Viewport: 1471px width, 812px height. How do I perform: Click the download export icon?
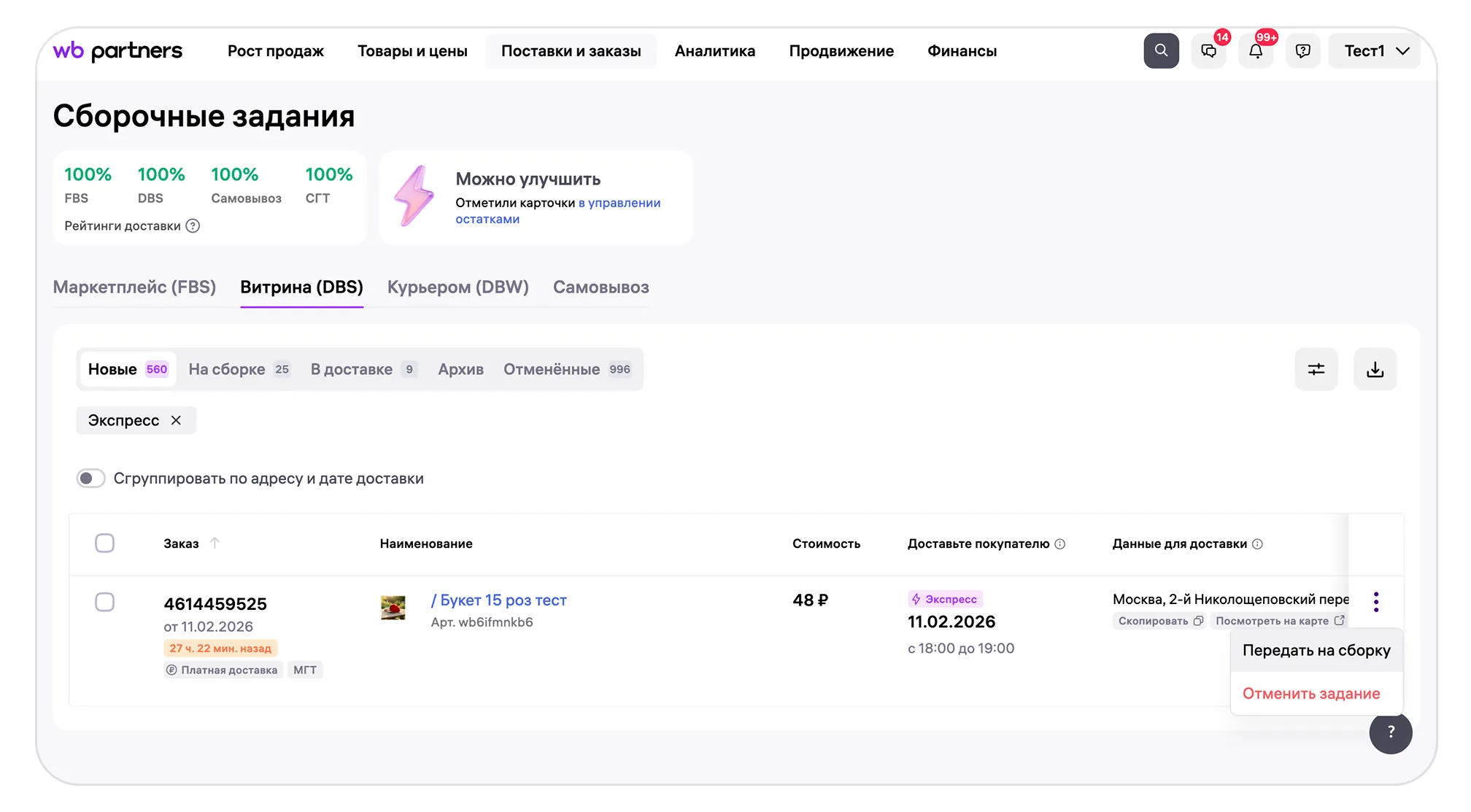click(x=1375, y=369)
